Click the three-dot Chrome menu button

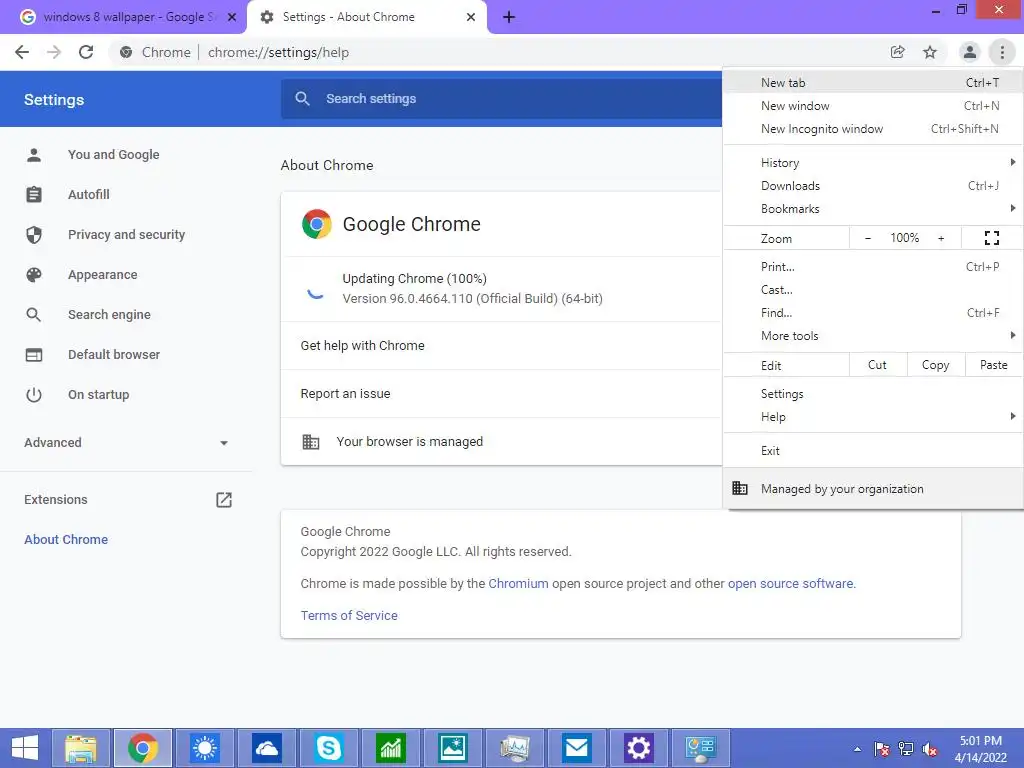click(1002, 52)
